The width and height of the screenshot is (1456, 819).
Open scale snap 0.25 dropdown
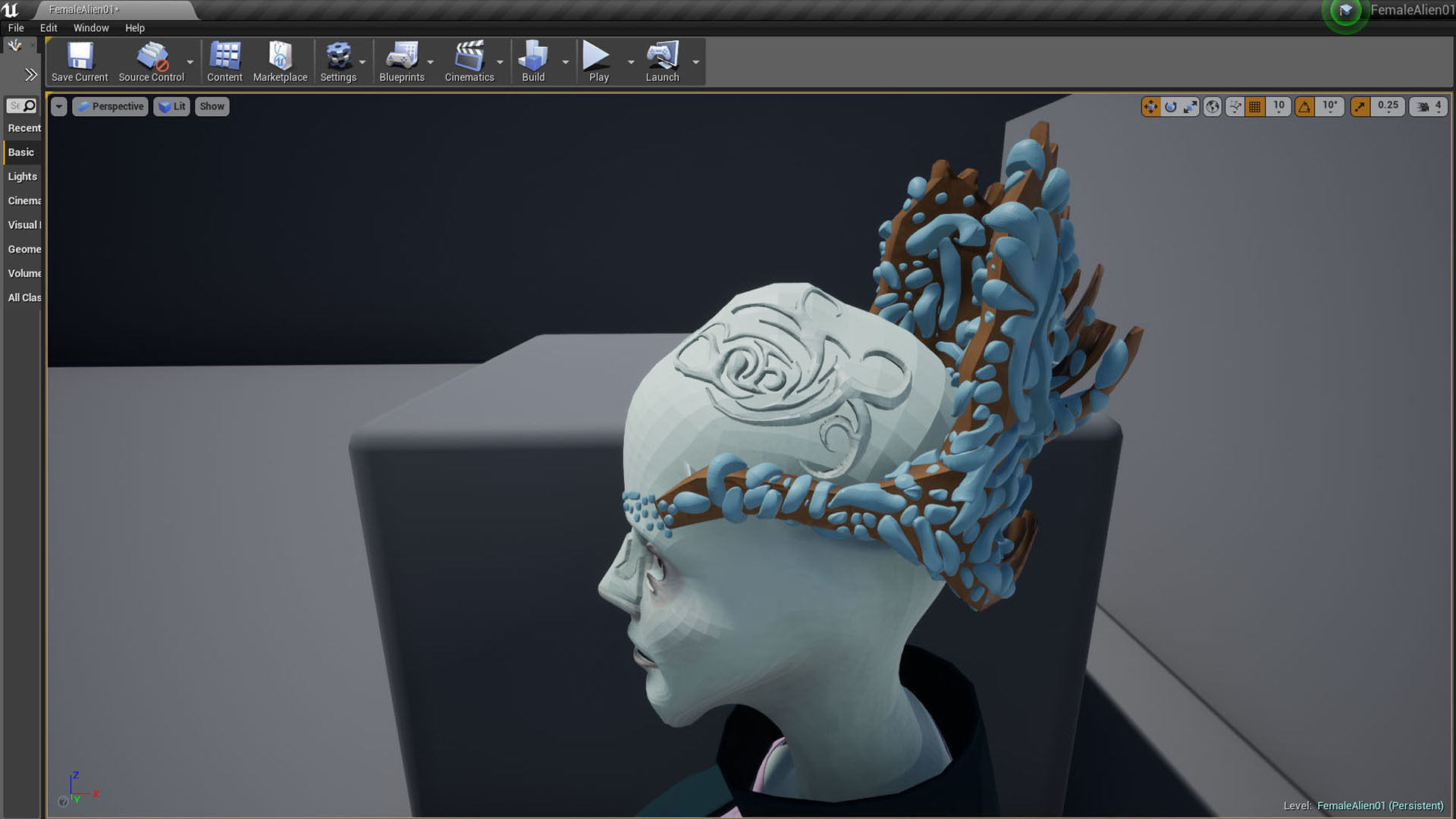click(1388, 107)
